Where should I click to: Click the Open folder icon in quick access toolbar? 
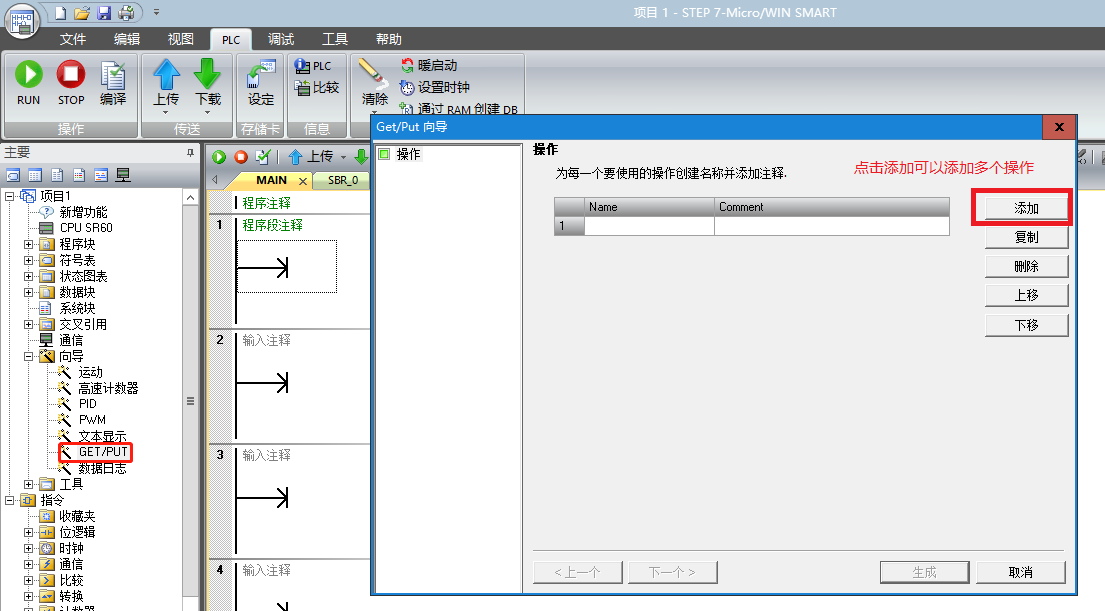[82, 13]
